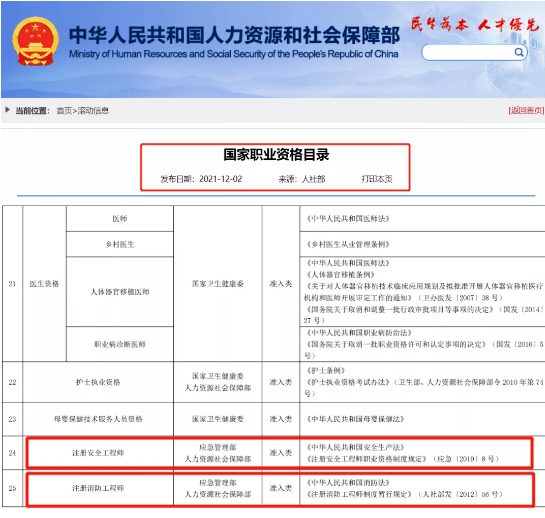Click 国家卫生健康委 in row 23
This screenshot has height=518, width=545.
[218, 419]
